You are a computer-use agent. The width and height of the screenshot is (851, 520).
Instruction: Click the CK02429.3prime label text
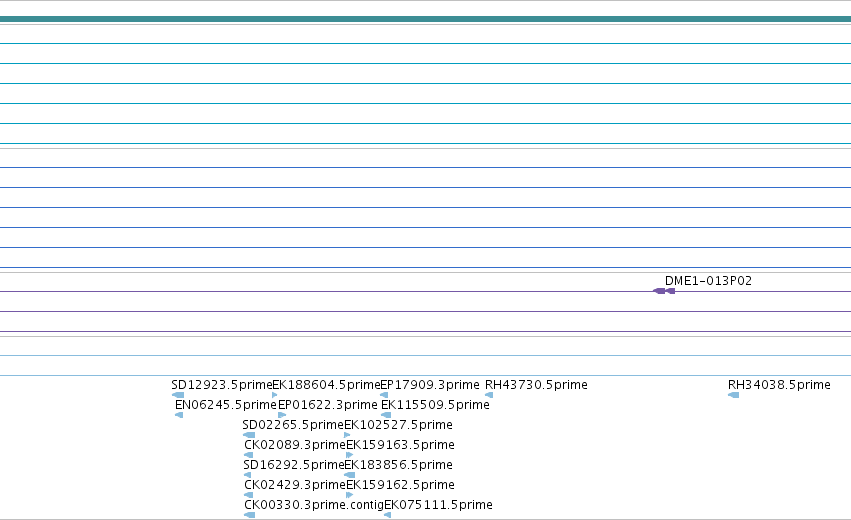[295, 485]
